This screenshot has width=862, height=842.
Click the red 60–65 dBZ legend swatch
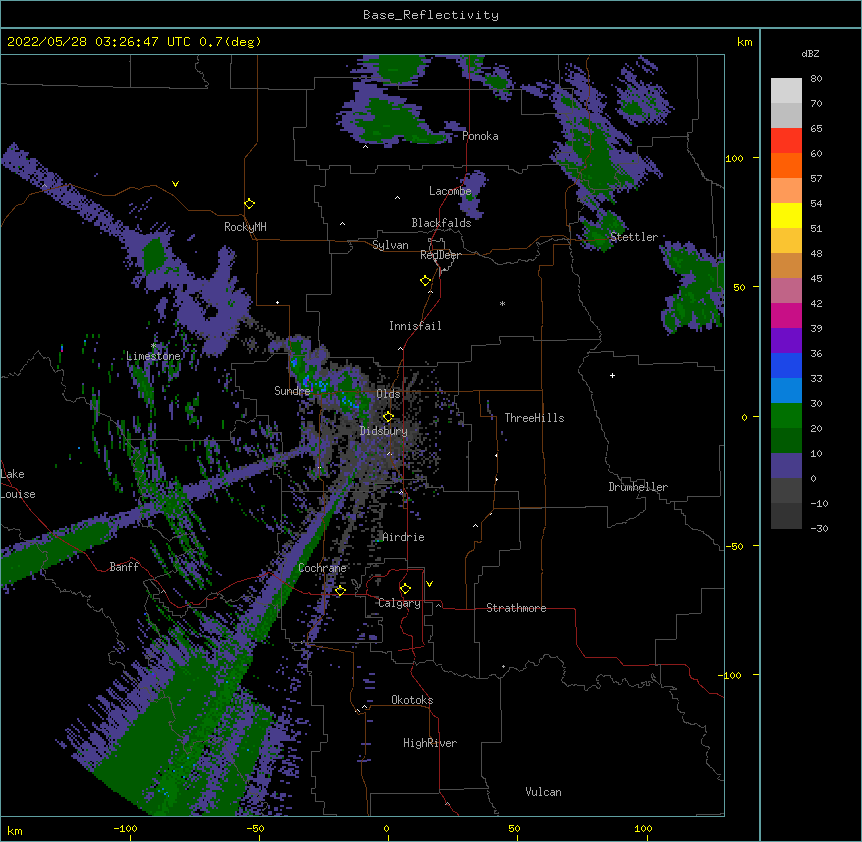tap(786, 141)
